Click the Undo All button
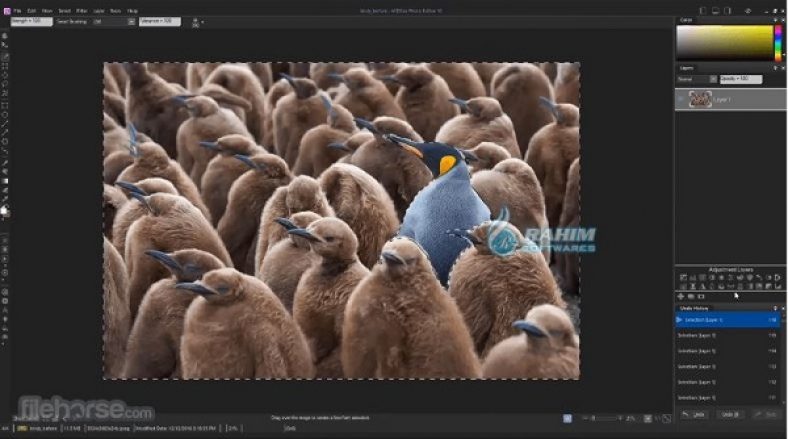The height and width of the screenshot is (439, 788). tap(729, 415)
